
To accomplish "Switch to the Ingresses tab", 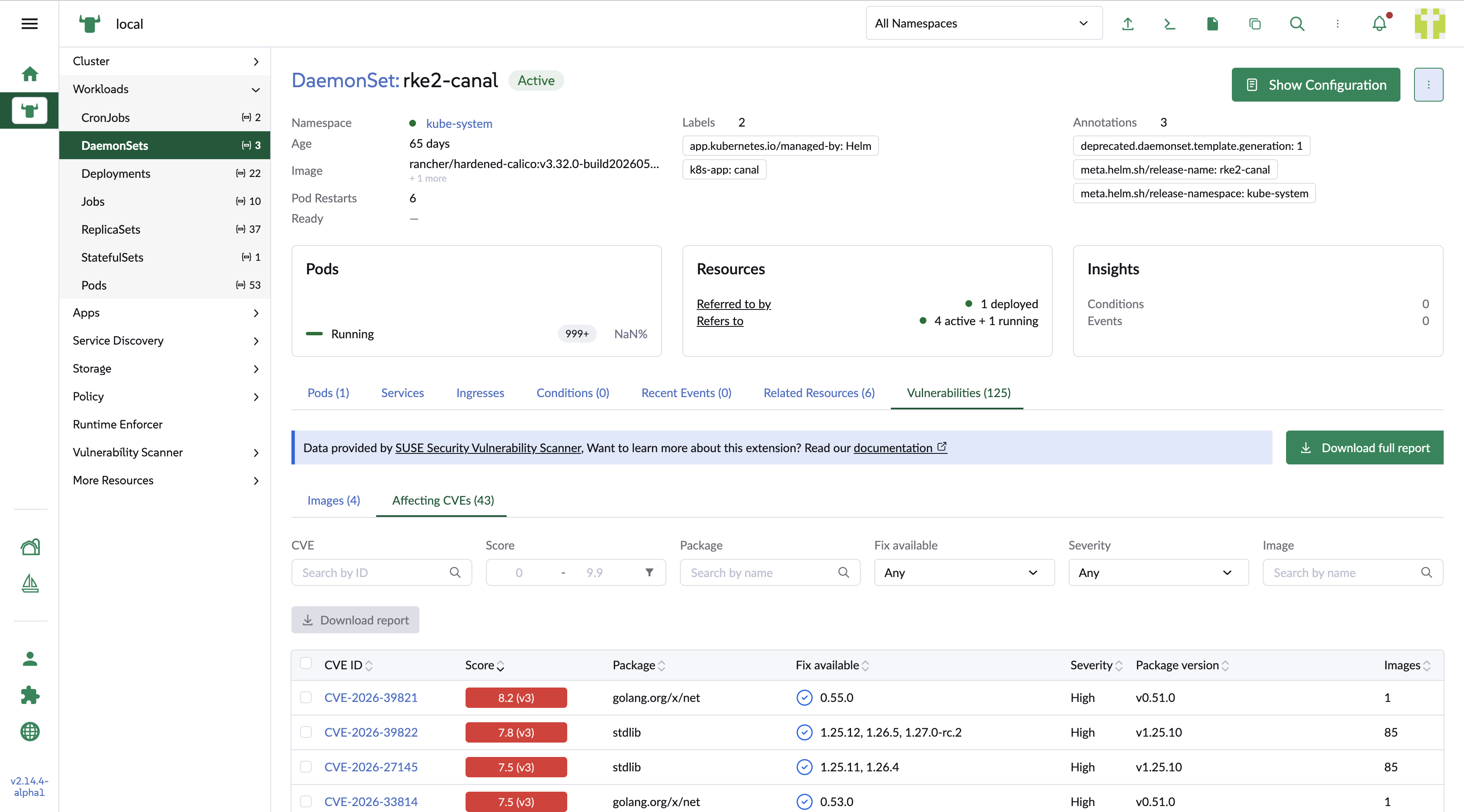I will pos(480,393).
